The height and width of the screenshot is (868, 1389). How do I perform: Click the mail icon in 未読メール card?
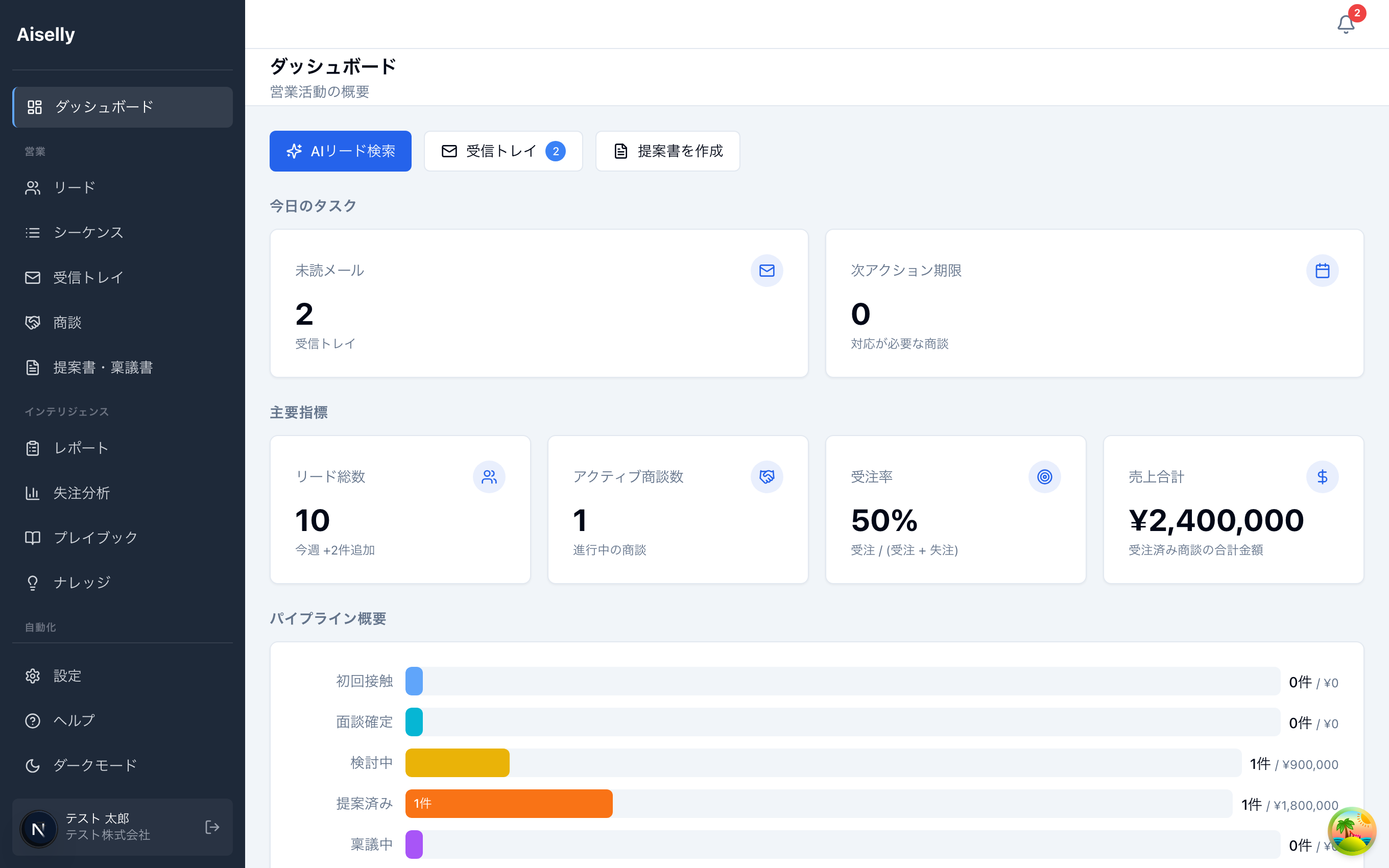(767, 271)
